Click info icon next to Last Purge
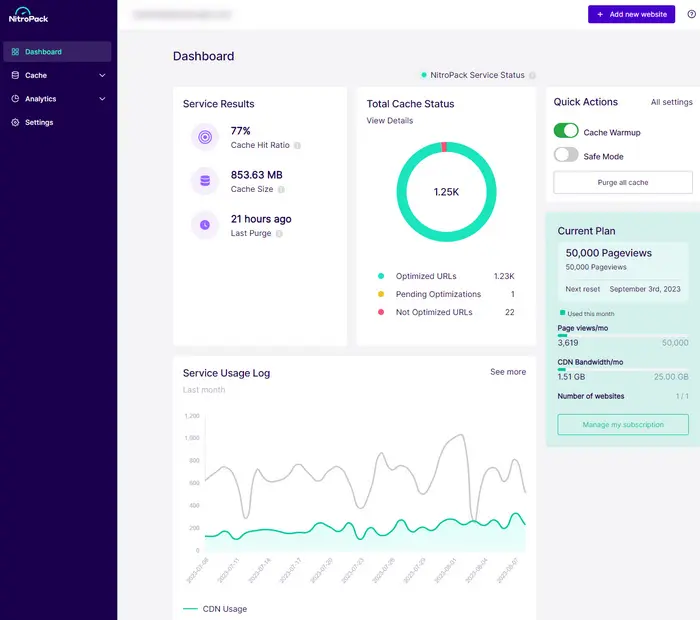 [x=279, y=234]
